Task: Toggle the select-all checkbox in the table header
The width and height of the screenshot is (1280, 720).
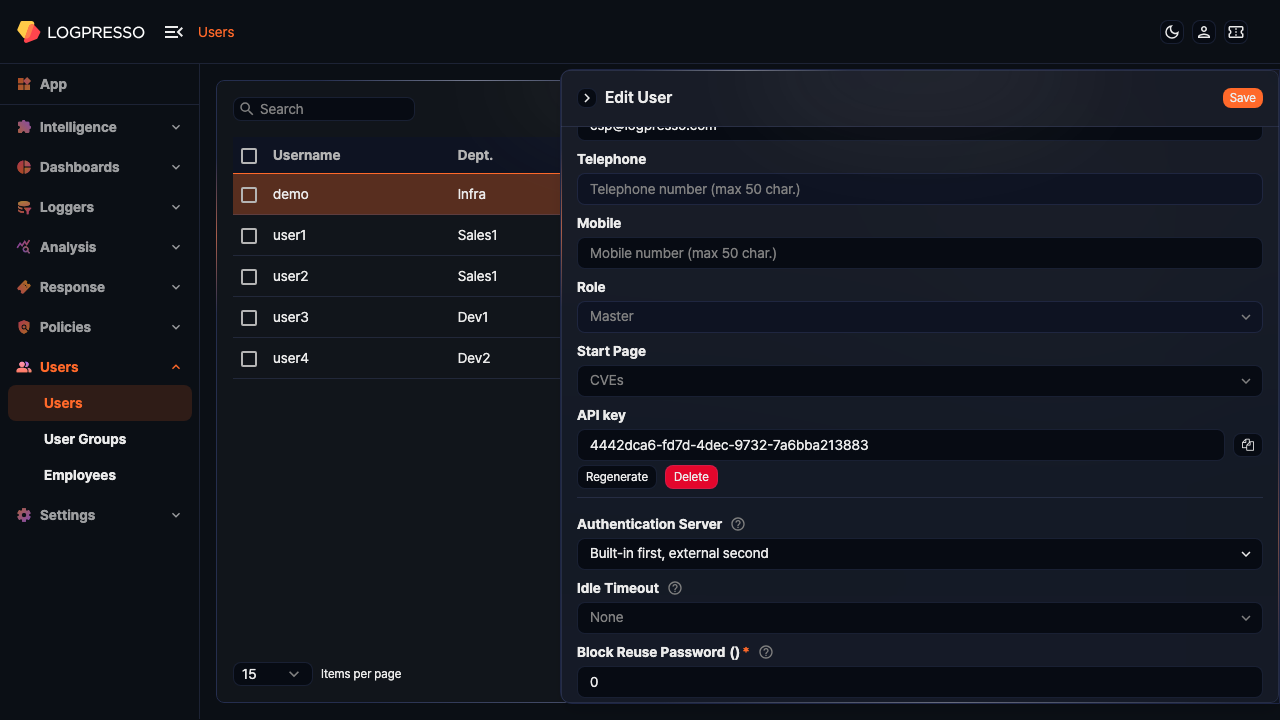Action: pos(248,155)
